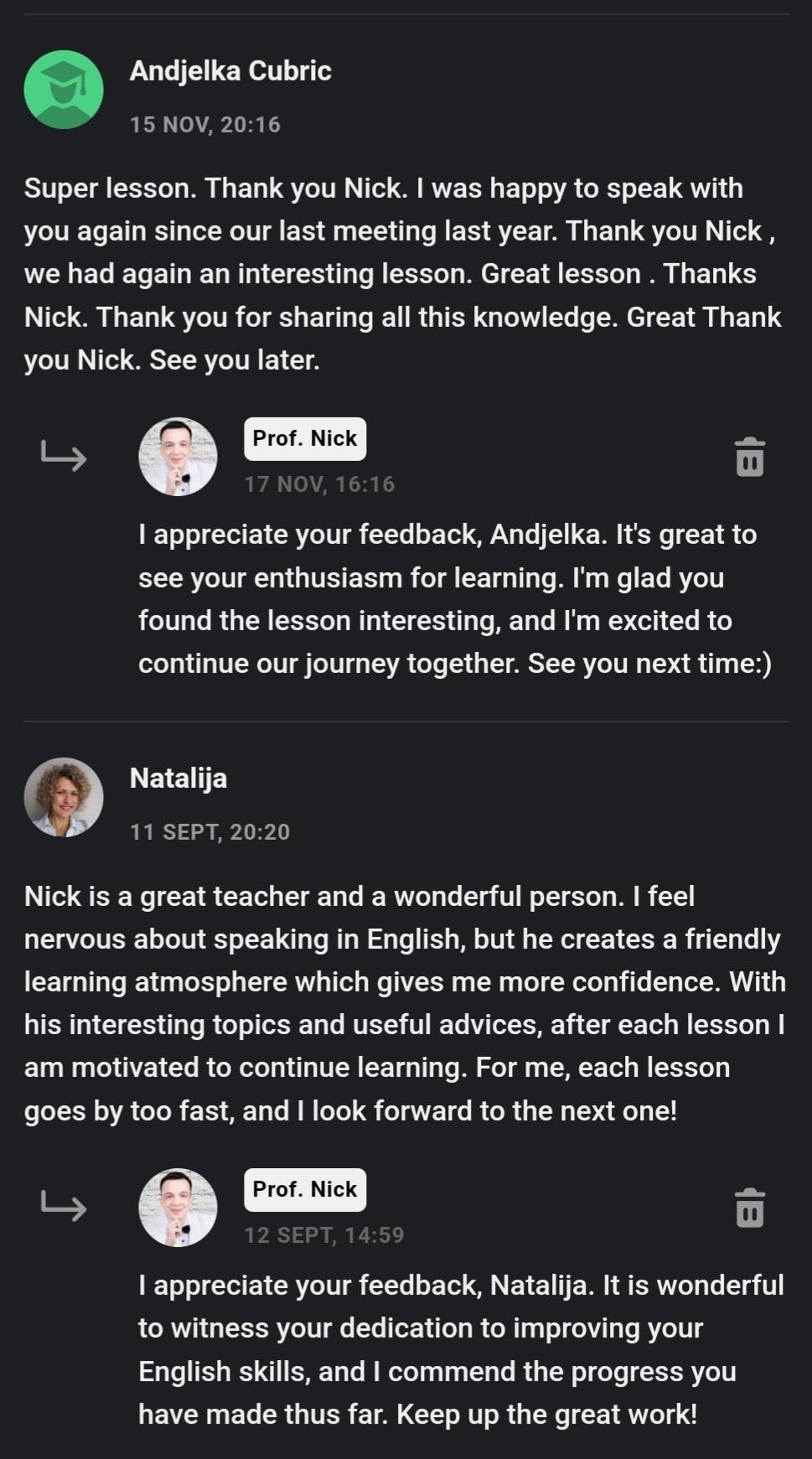Delete Prof. Nick's reply to Andjelka
This screenshot has width=812, height=1459.
(x=749, y=457)
